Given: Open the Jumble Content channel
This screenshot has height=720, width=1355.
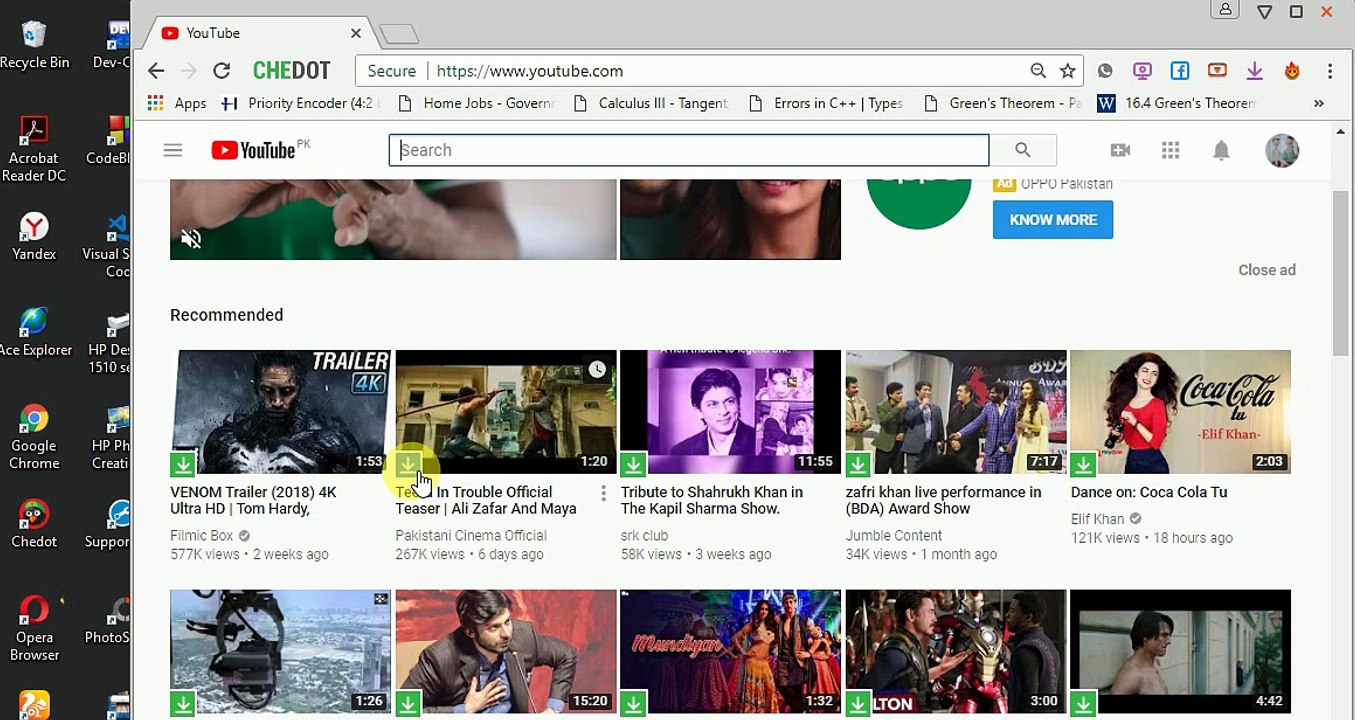Looking at the screenshot, I should pos(894,536).
